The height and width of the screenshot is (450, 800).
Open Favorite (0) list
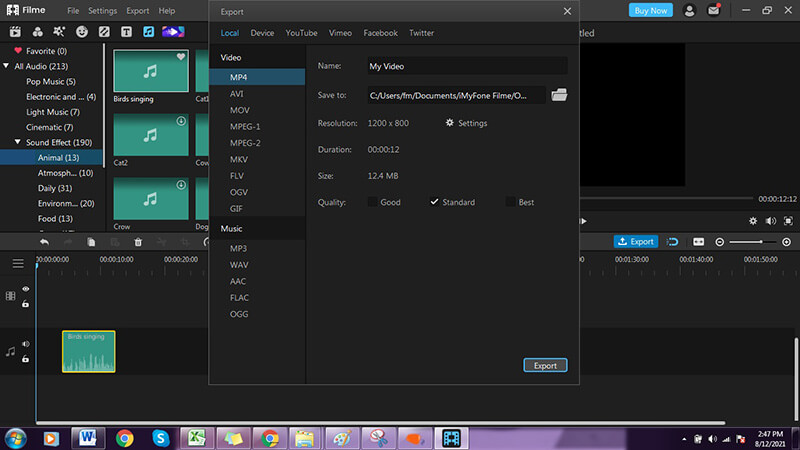46,51
